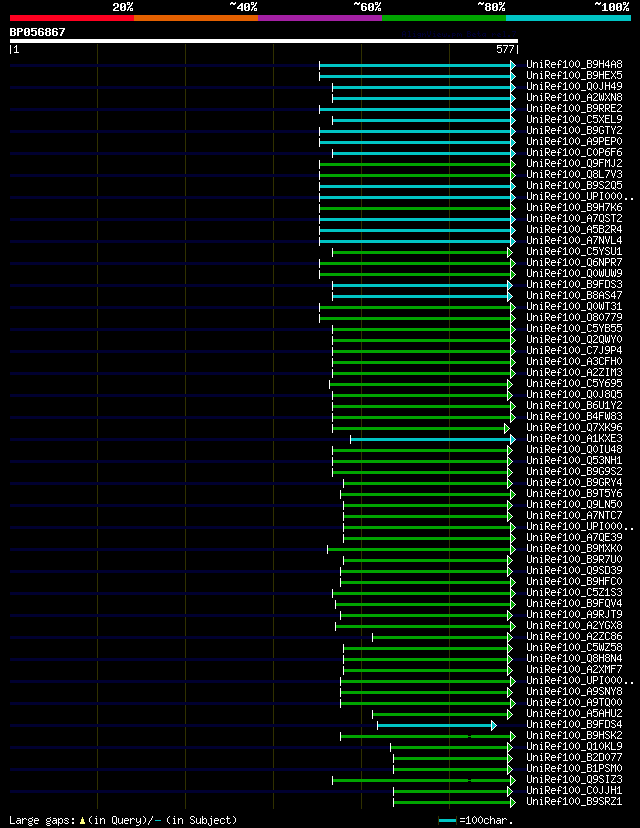Select the UniRef100_Q6NPR7 label

coord(574,262)
